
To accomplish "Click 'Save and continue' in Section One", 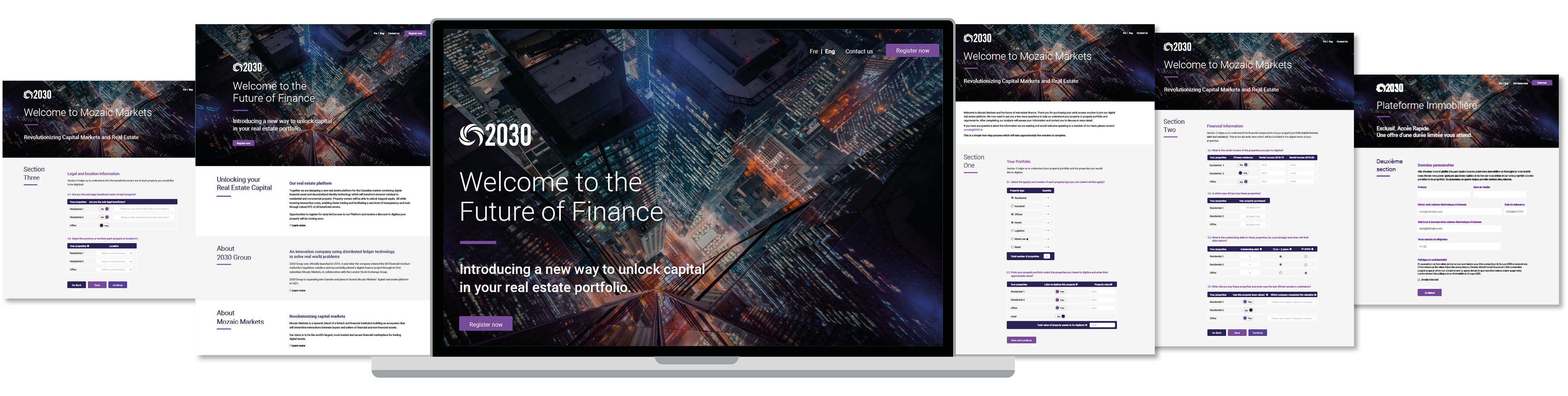I will point(1021,340).
